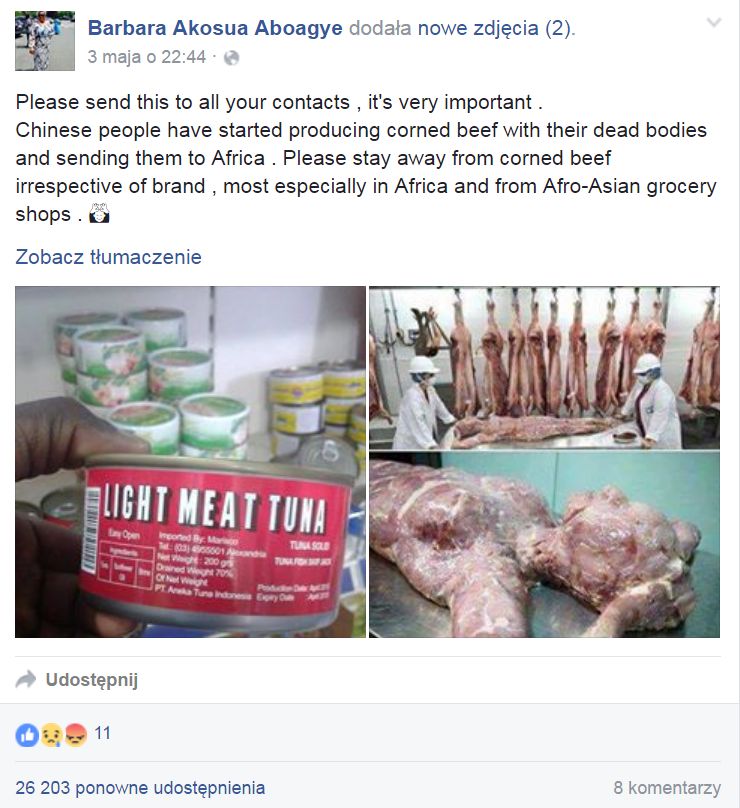
Task: Open the reactions count of 11
Action: [103, 733]
